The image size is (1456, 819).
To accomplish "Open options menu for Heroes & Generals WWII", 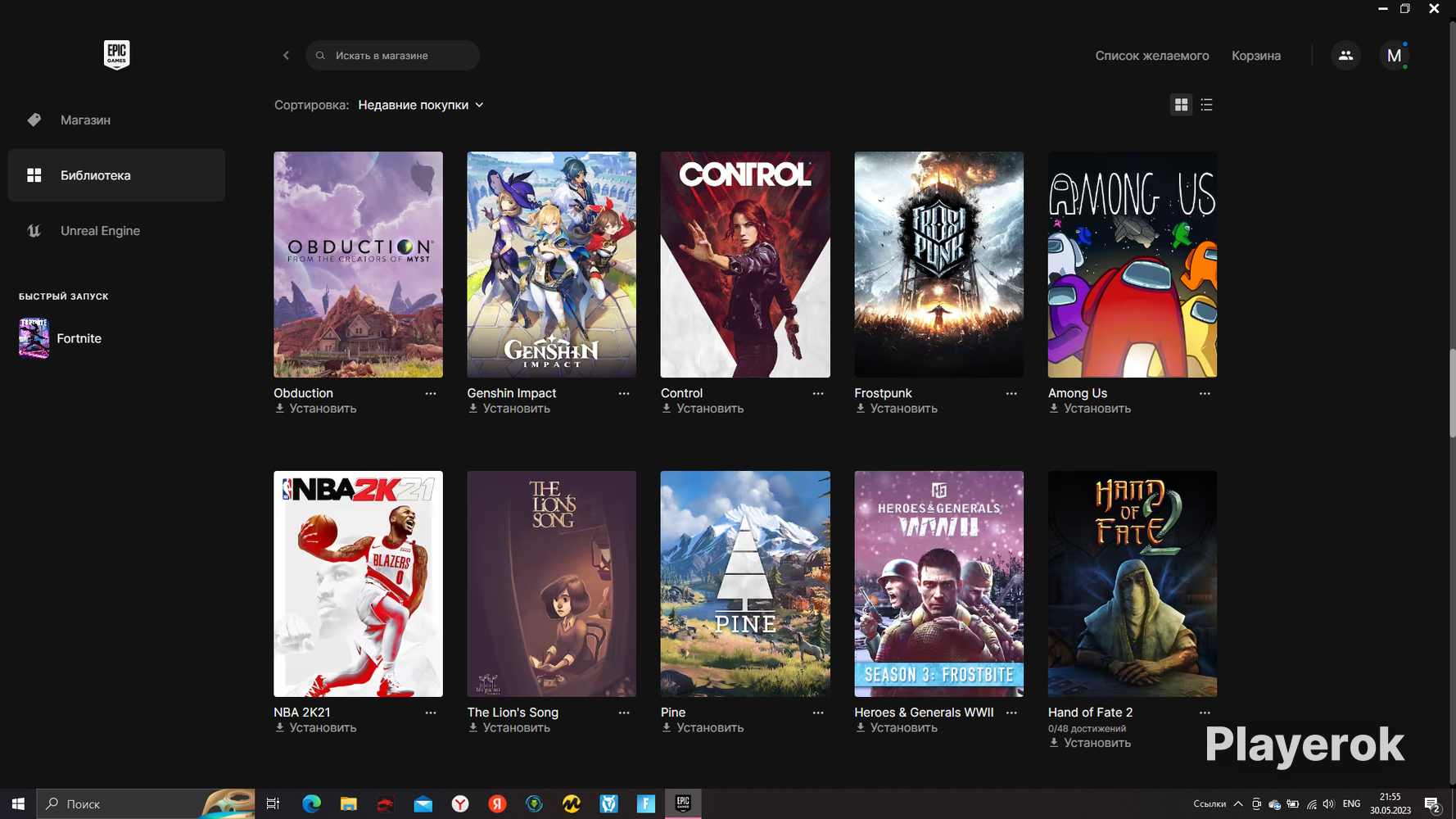I will tap(1011, 713).
